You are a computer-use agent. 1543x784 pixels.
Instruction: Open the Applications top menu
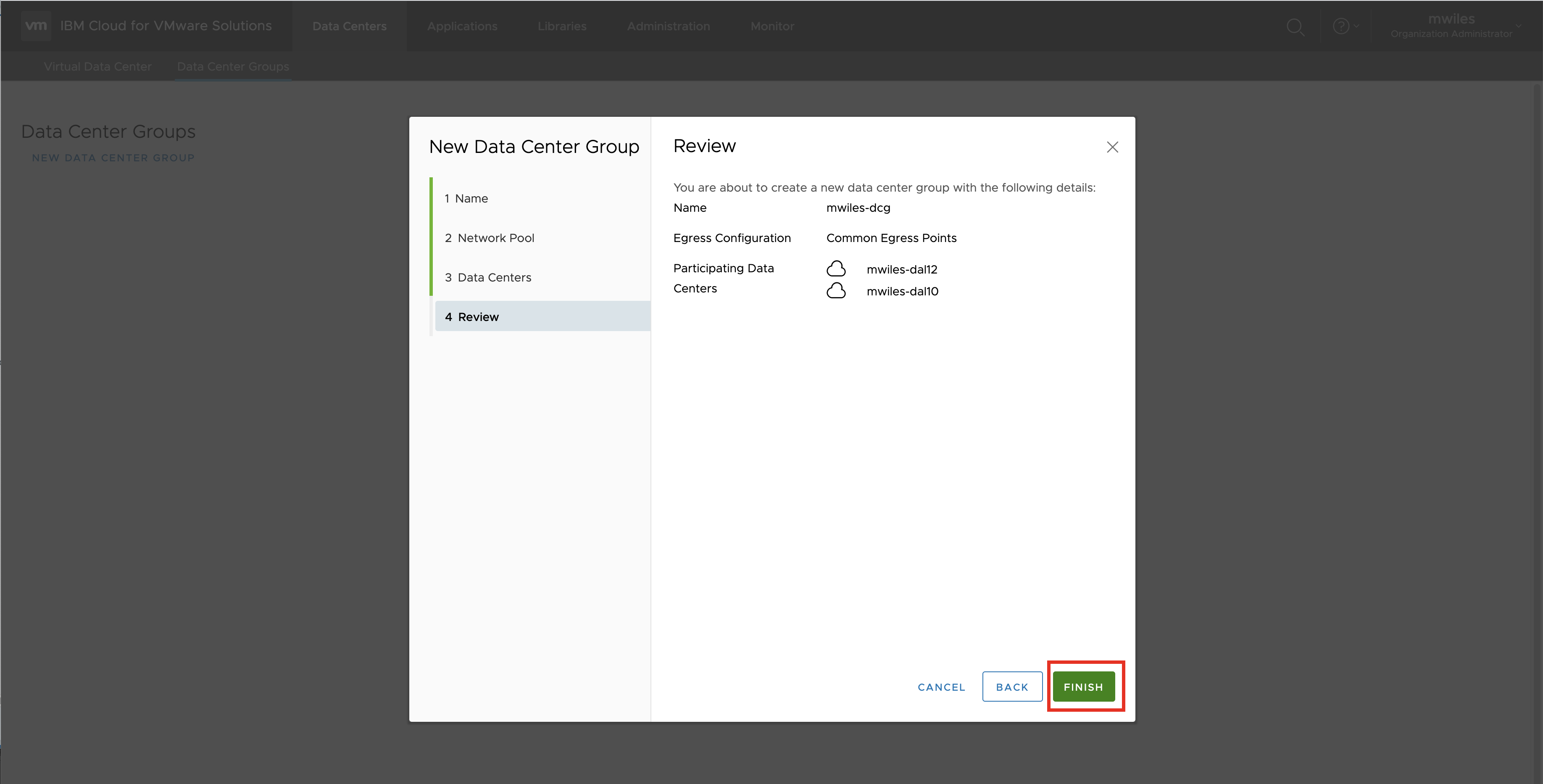[462, 26]
